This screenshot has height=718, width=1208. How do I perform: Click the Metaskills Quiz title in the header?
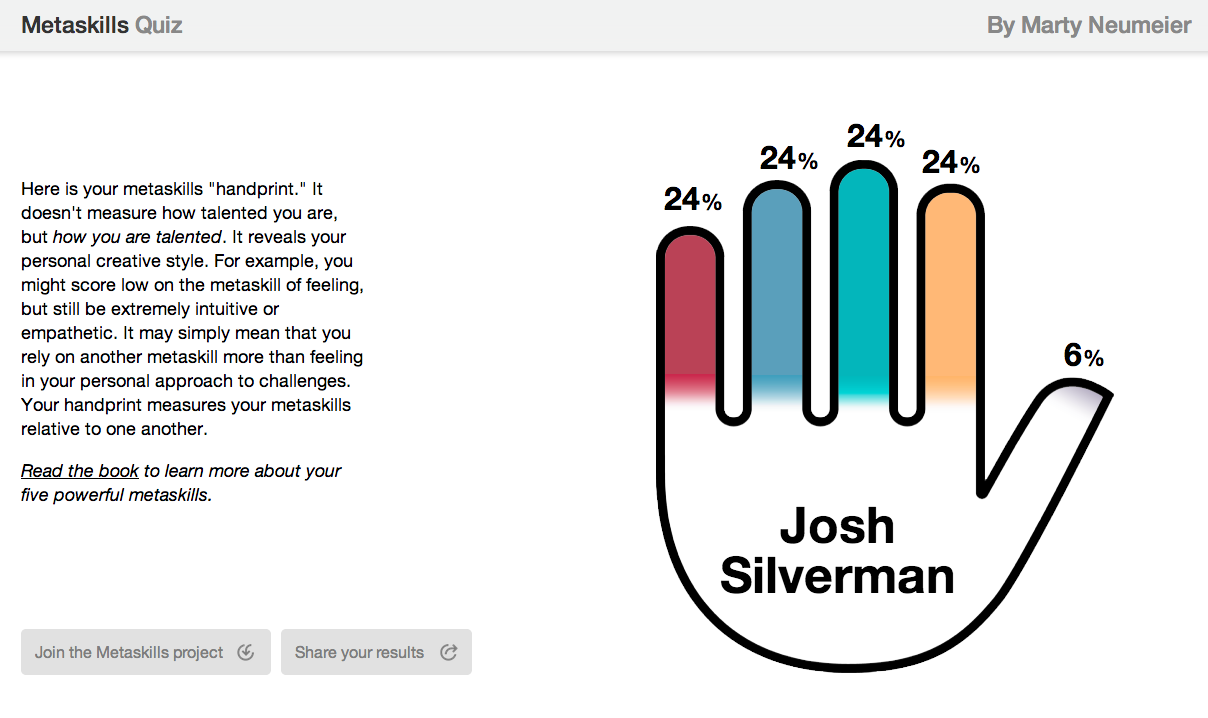102,25
